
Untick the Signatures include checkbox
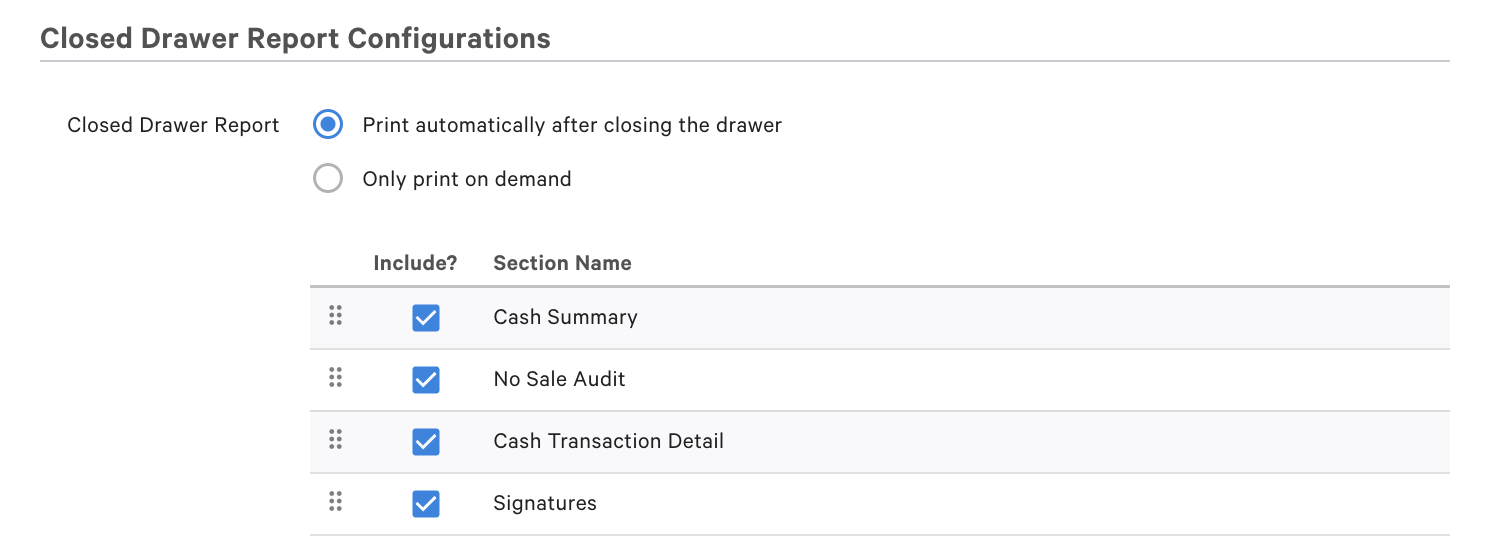[426, 504]
